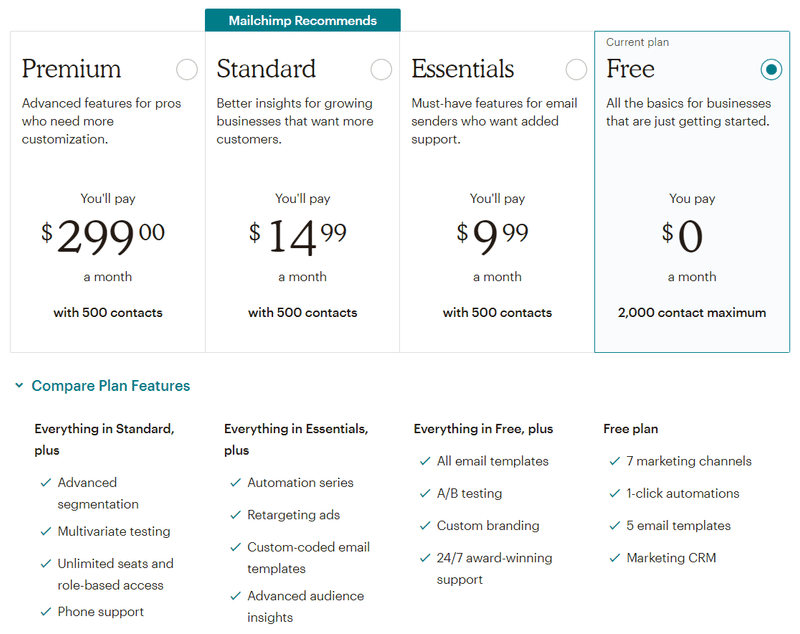Click the Standard $14.99 price
800x634 pixels.
298,237
